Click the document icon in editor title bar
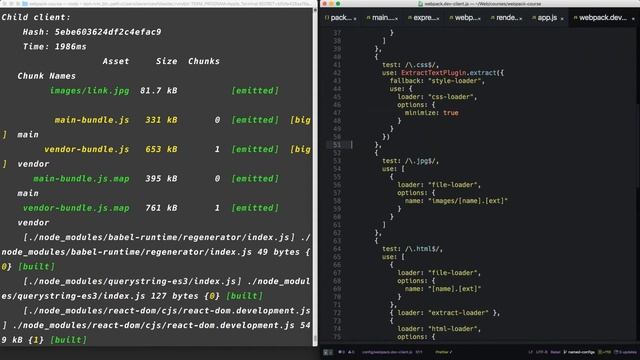The height and width of the screenshot is (360, 640). pos(420,4)
